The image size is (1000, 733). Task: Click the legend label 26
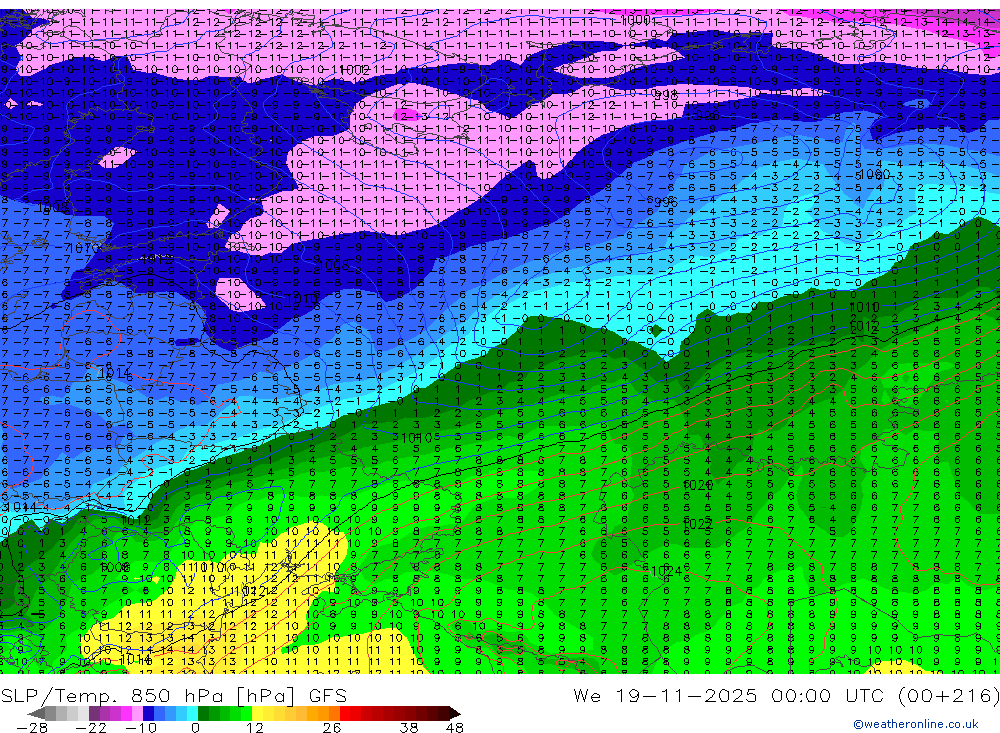331,727
